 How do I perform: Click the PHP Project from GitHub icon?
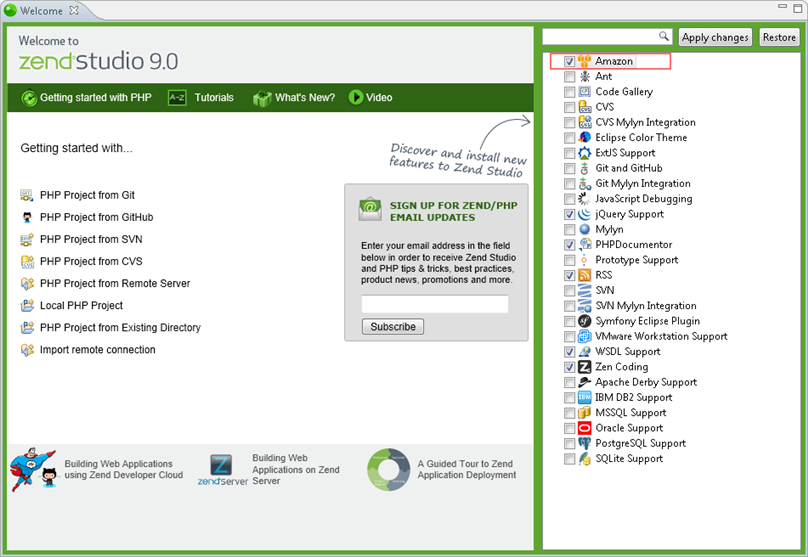tap(27, 217)
